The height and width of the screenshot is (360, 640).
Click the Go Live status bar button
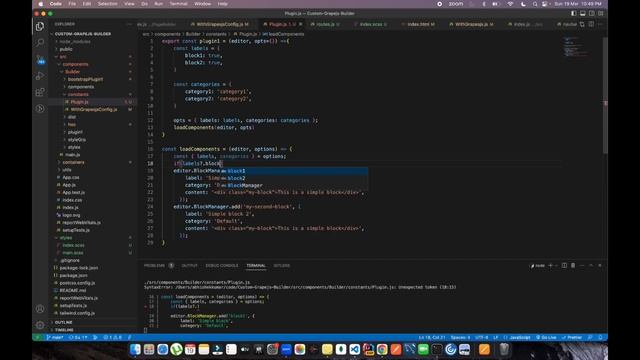point(546,338)
